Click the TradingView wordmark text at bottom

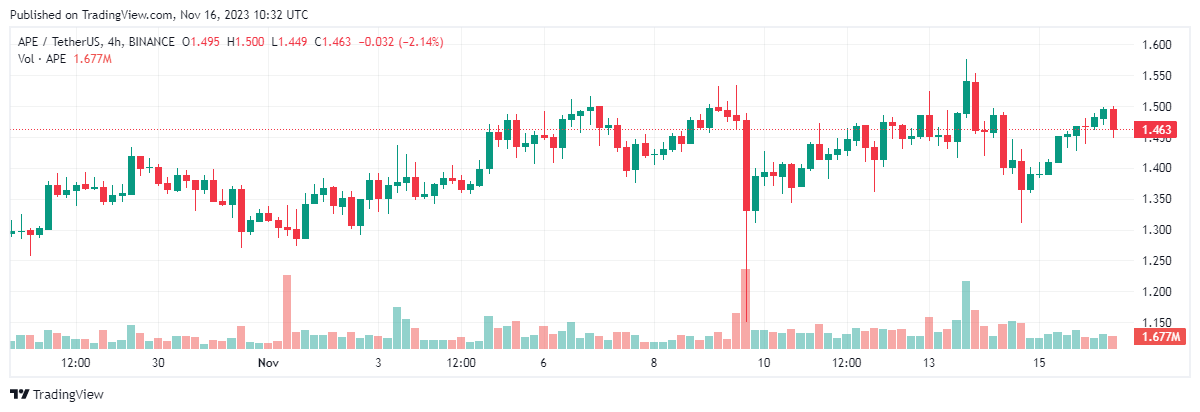(68, 394)
